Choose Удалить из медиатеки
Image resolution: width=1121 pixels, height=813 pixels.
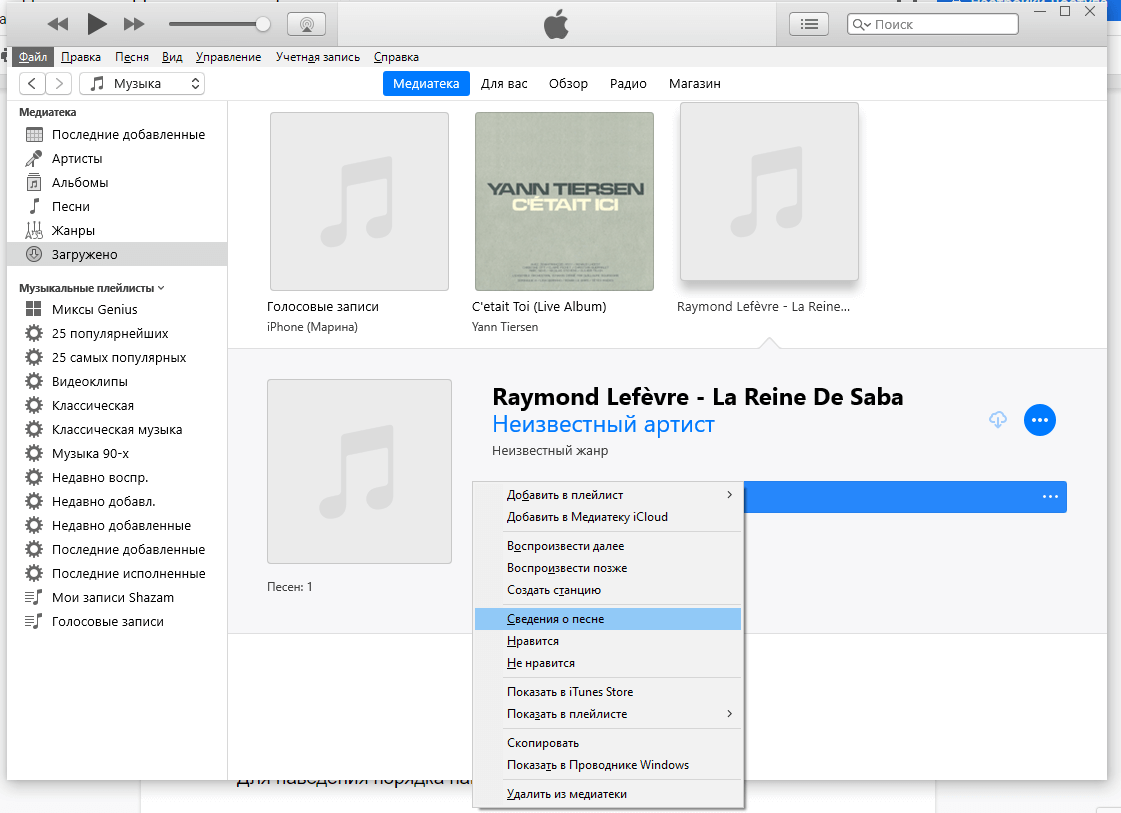click(608, 794)
